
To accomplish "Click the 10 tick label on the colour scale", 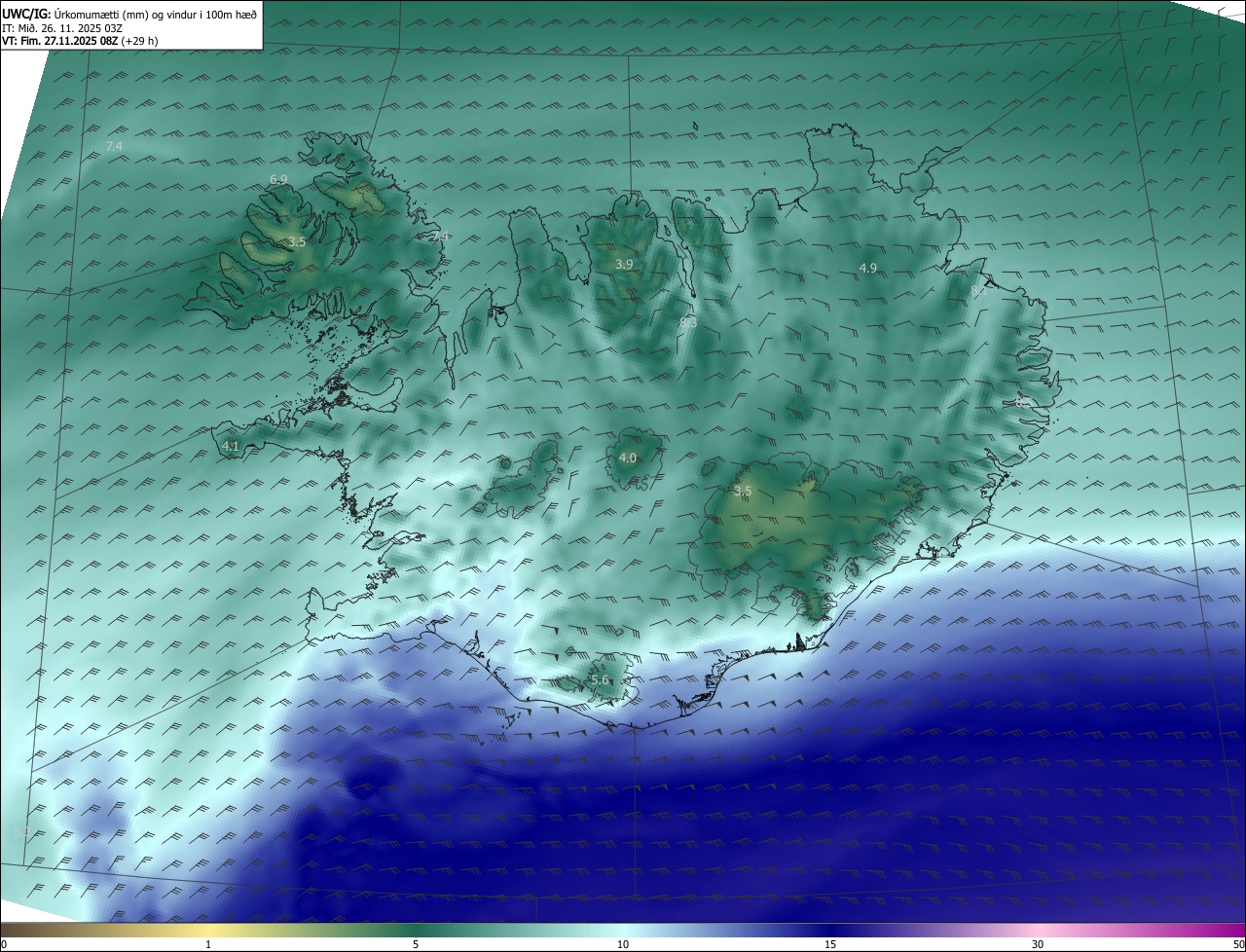I will click(x=623, y=944).
